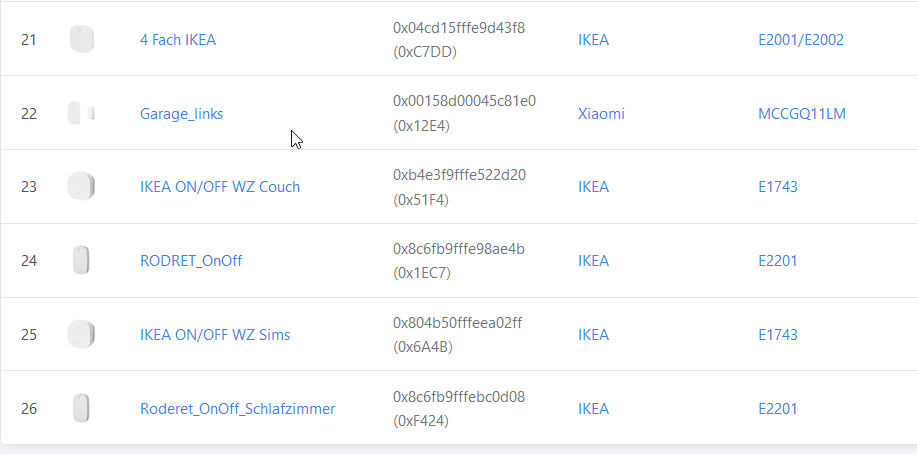This screenshot has width=917, height=455.
Task: Open model link MCCGQ11LM
Action: tap(802, 113)
